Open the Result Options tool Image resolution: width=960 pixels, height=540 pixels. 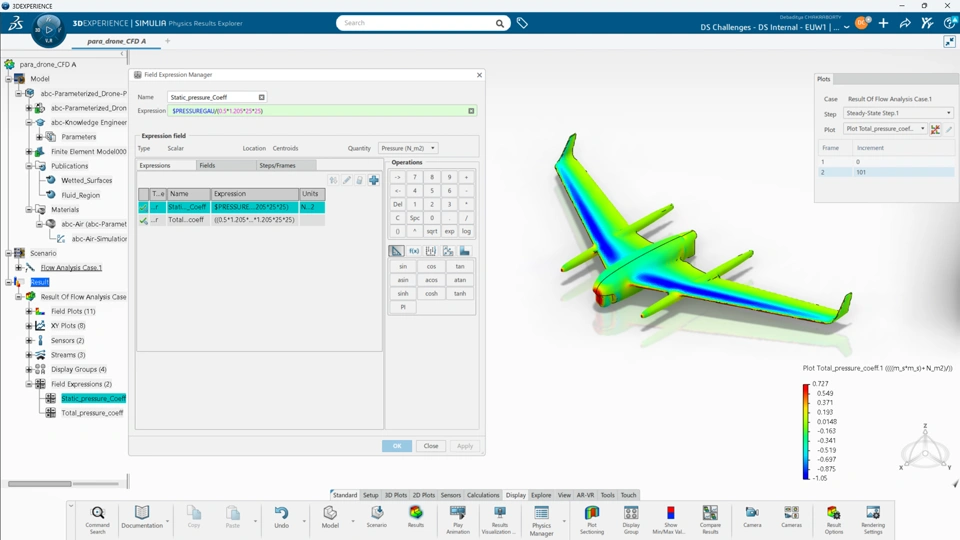click(x=833, y=514)
